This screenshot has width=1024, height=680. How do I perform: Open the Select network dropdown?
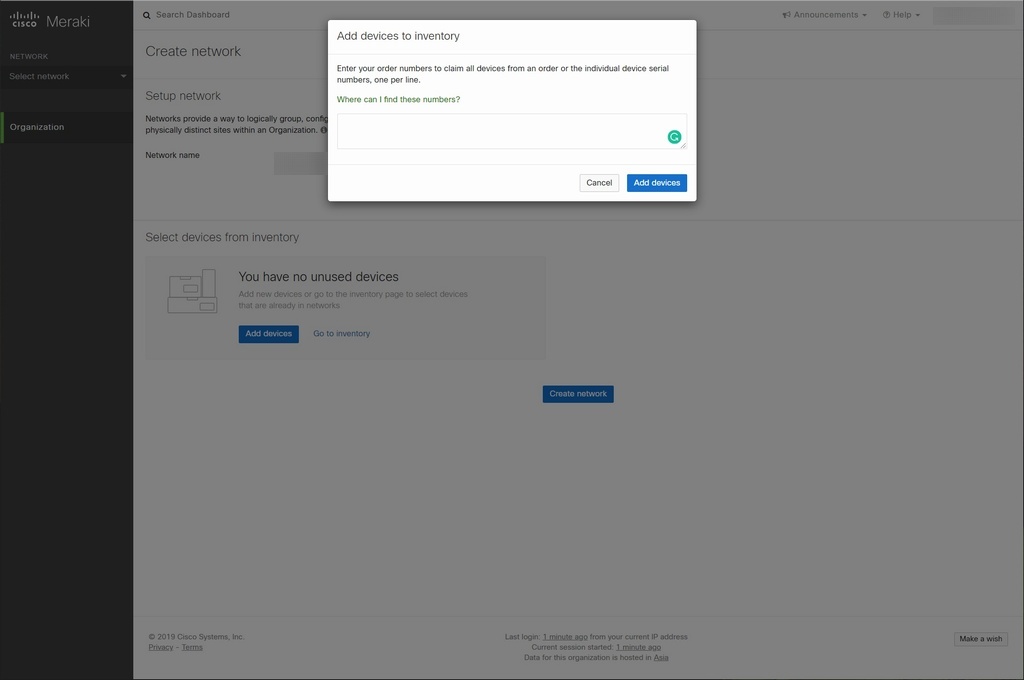click(x=67, y=76)
